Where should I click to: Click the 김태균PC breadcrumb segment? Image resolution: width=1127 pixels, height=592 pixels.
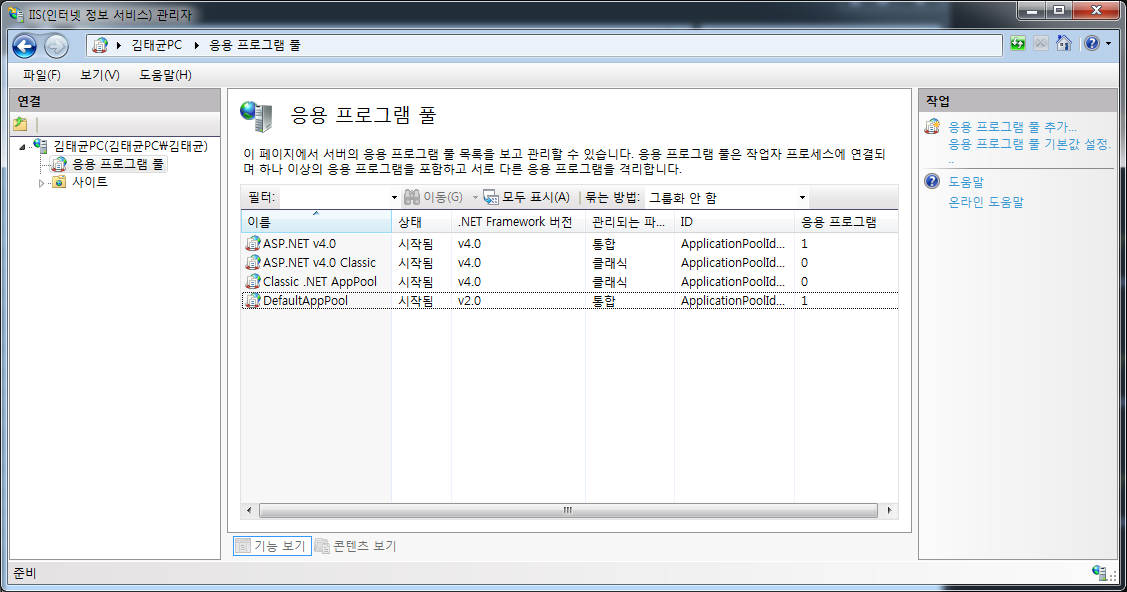point(157,45)
